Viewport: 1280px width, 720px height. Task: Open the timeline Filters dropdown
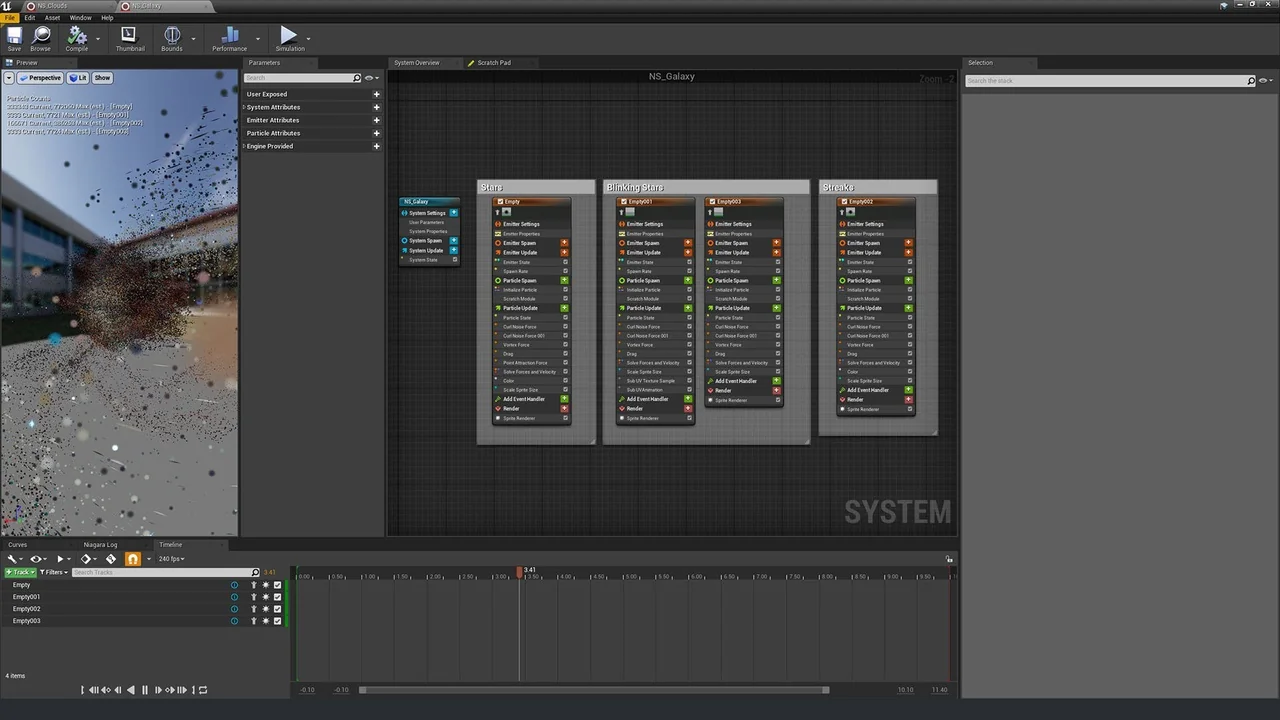(54, 572)
